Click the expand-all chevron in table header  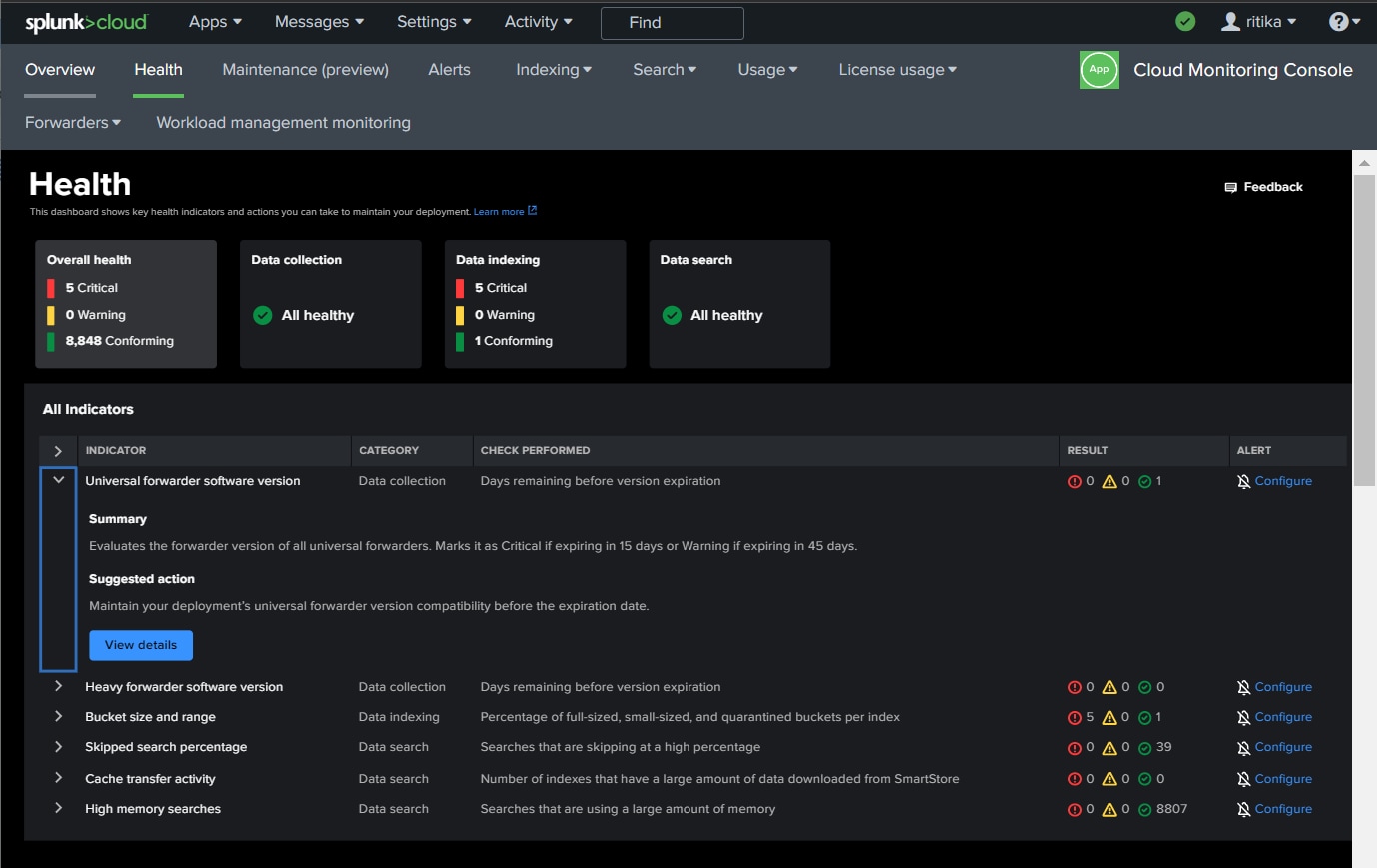click(x=58, y=451)
